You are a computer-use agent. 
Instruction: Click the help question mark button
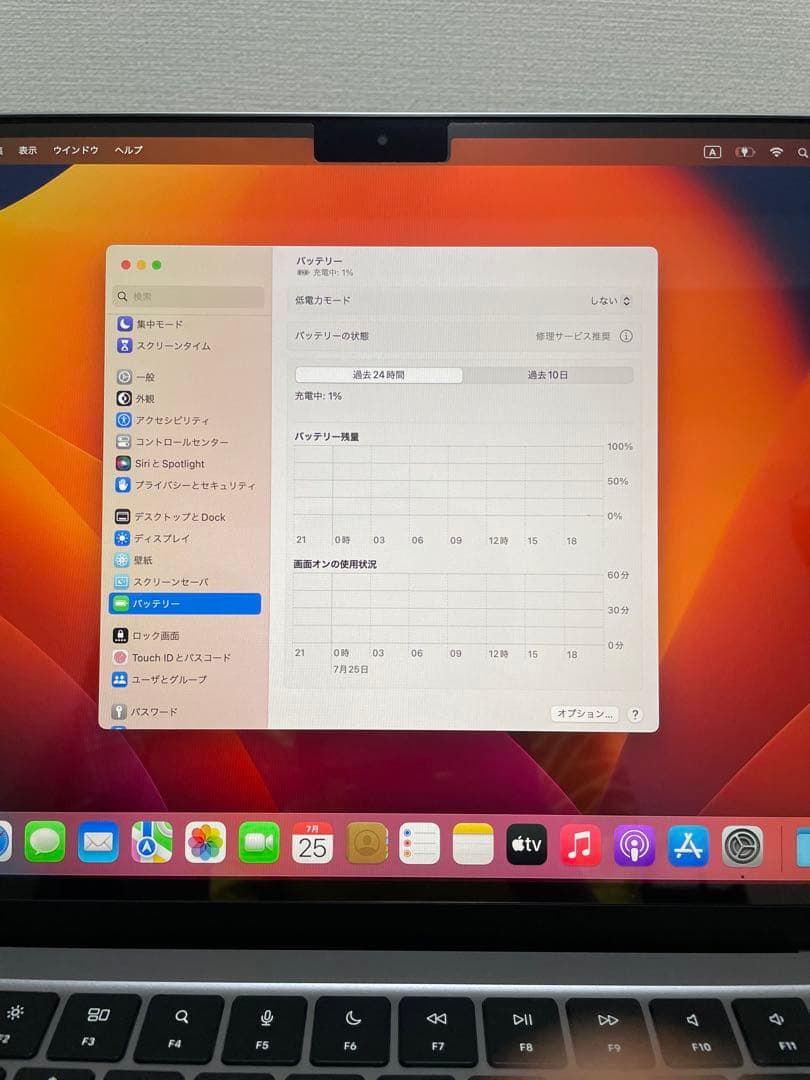(x=635, y=715)
